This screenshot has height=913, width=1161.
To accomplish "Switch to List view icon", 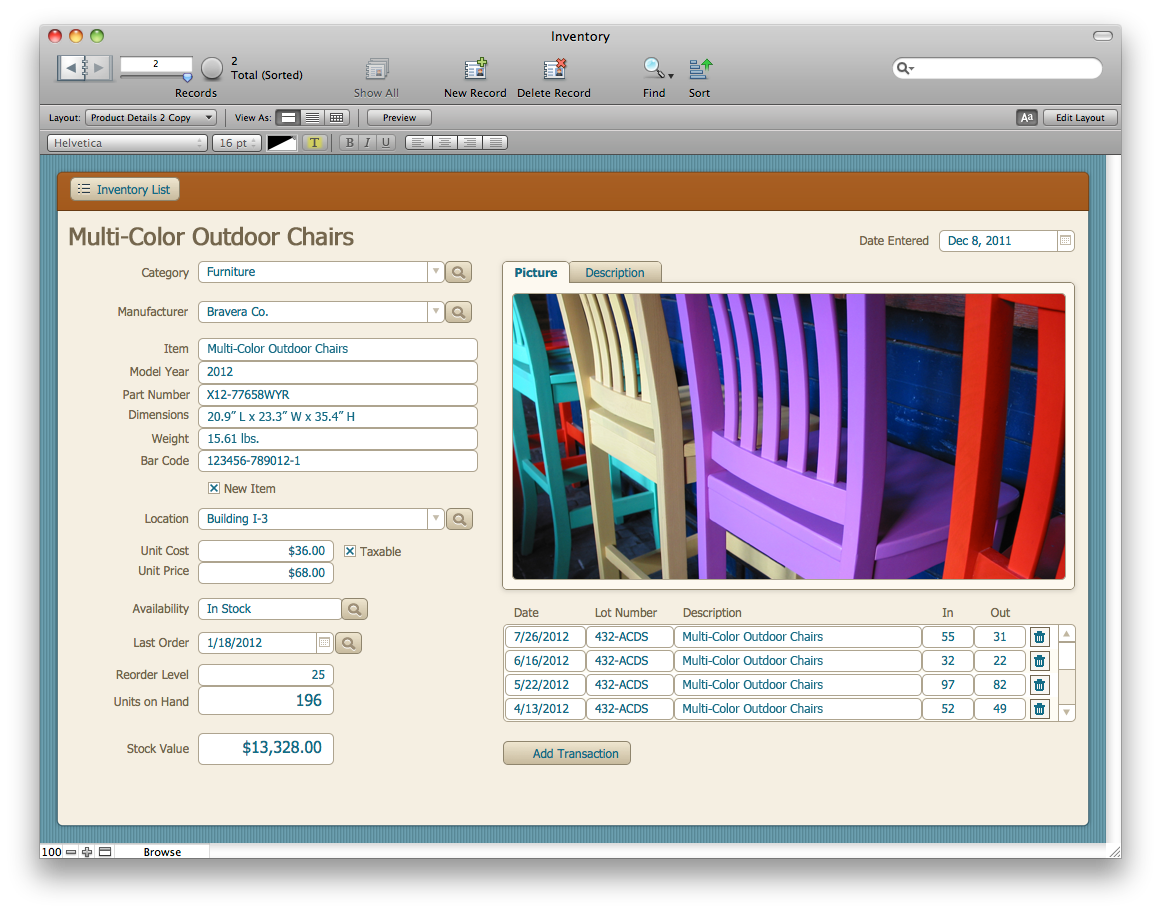I will coord(313,118).
